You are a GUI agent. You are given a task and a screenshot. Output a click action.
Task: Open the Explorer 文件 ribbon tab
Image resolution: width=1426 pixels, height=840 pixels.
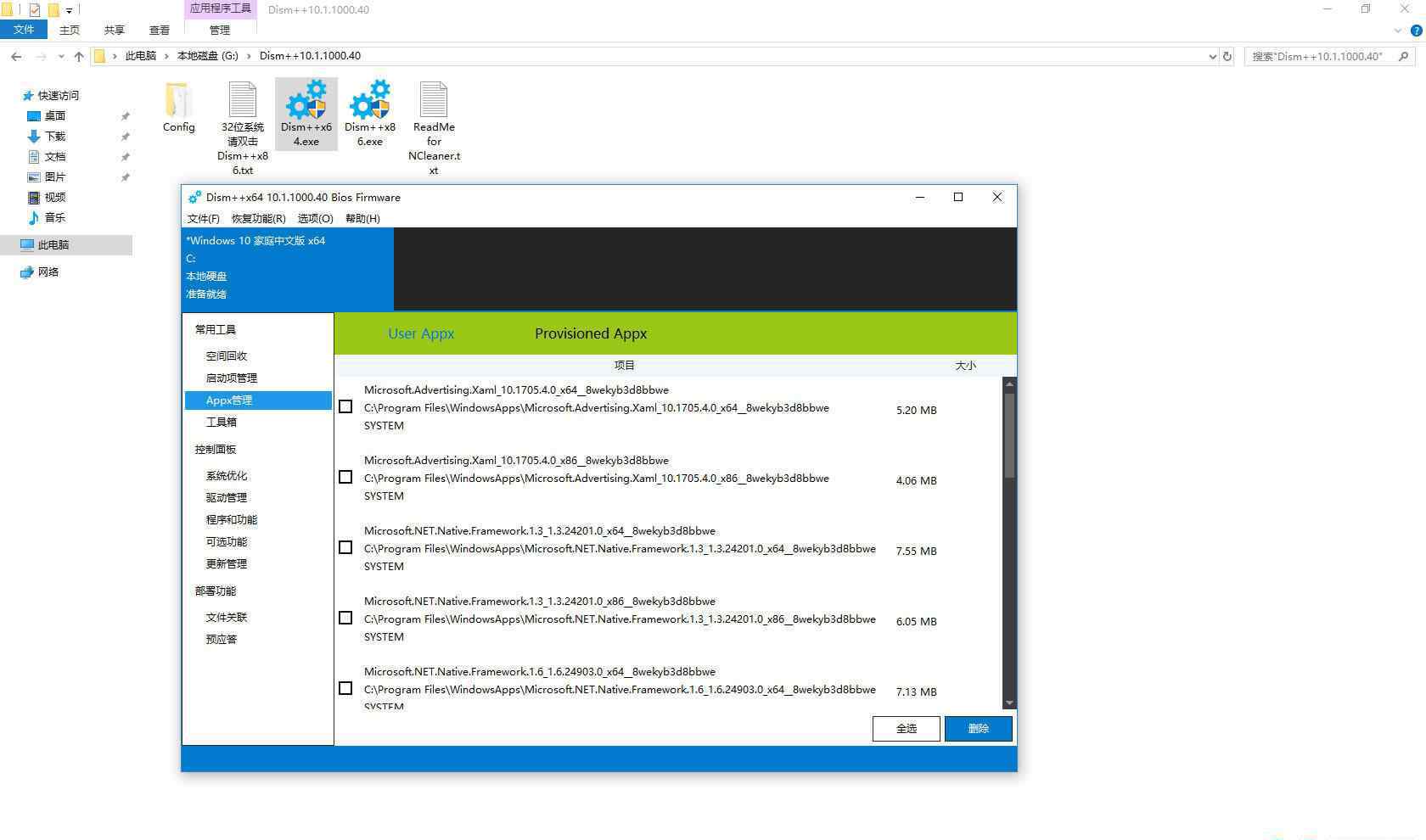(24, 30)
